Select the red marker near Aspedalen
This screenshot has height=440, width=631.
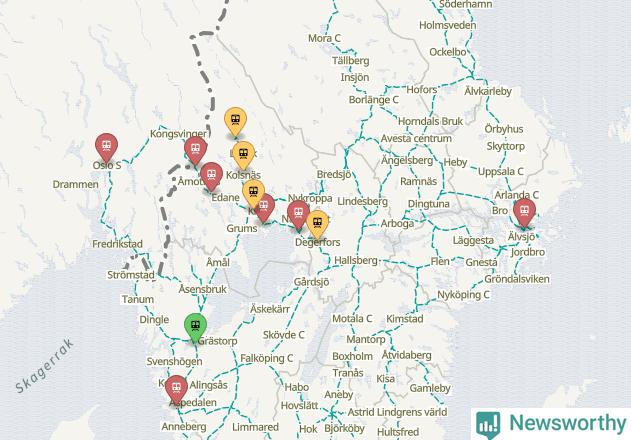click(x=176, y=389)
